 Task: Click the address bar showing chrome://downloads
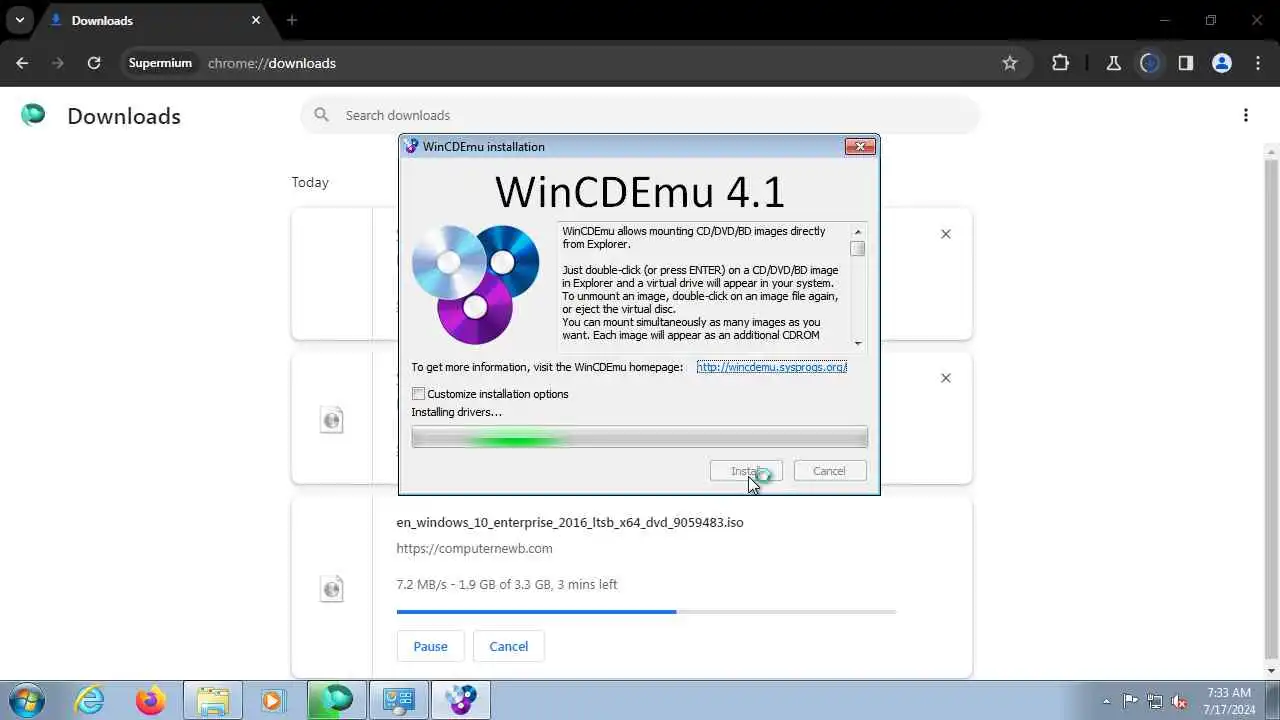[x=575, y=63]
